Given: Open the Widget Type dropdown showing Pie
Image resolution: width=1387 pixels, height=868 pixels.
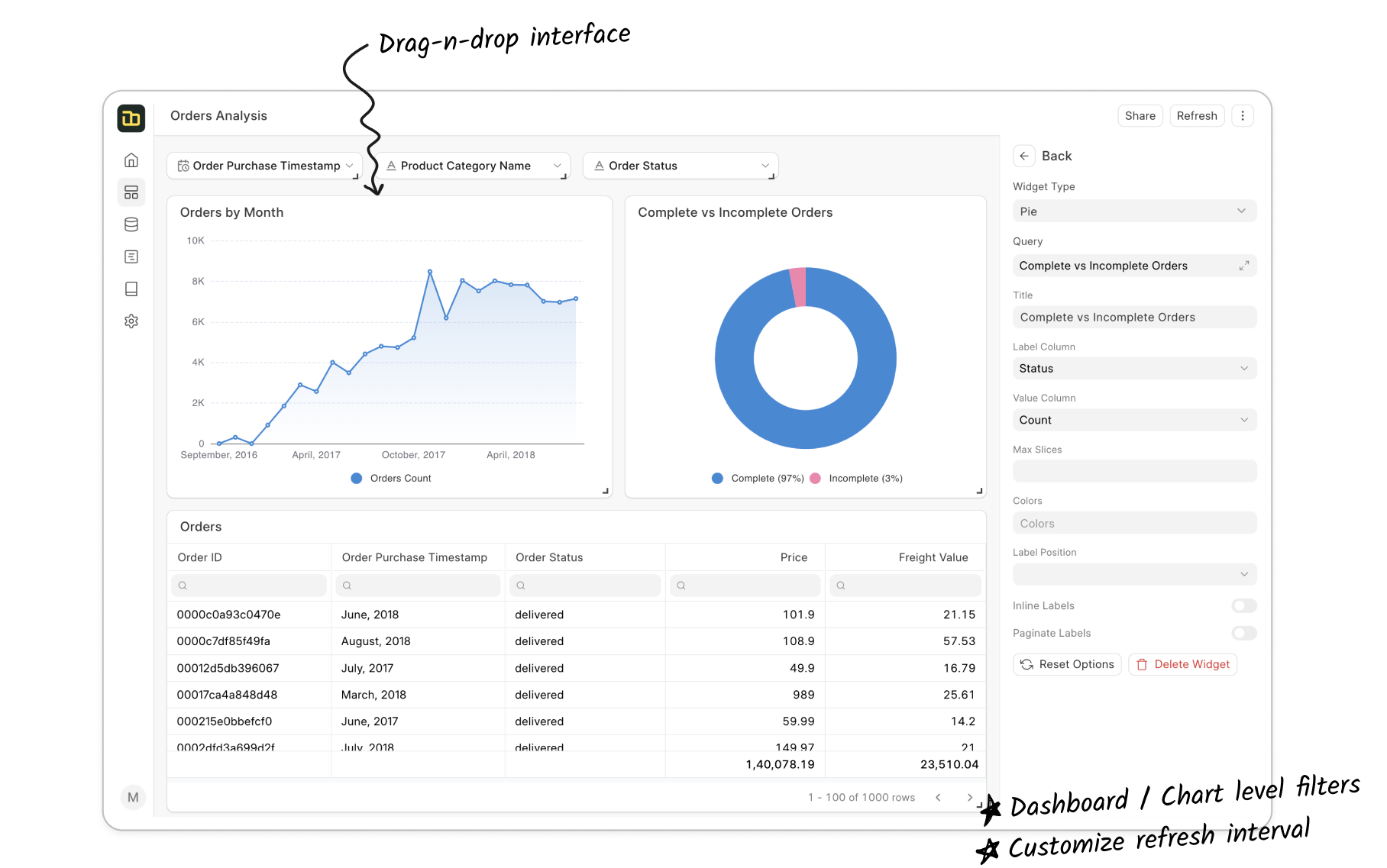Looking at the screenshot, I should click(x=1133, y=211).
